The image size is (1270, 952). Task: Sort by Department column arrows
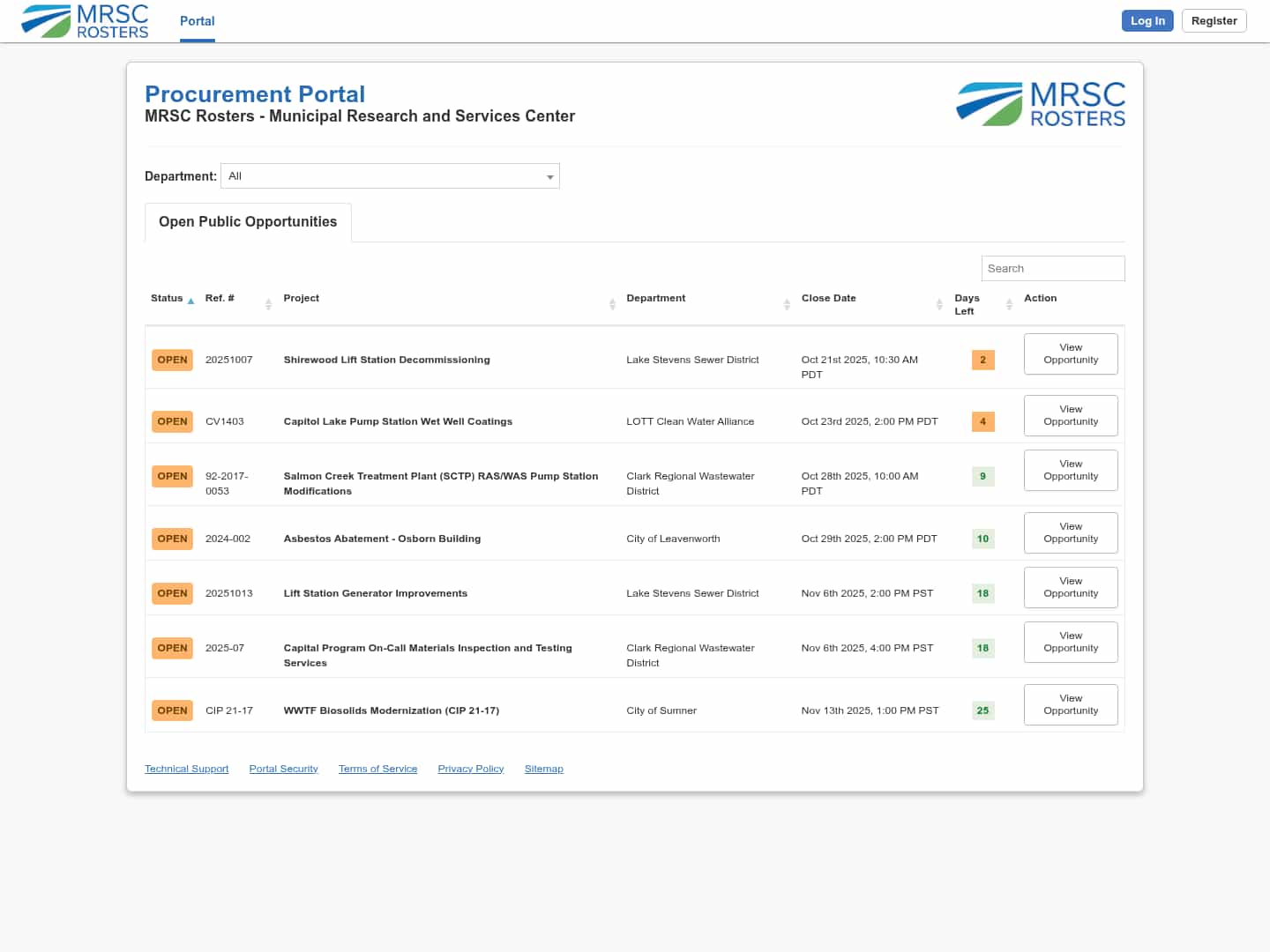click(x=787, y=304)
